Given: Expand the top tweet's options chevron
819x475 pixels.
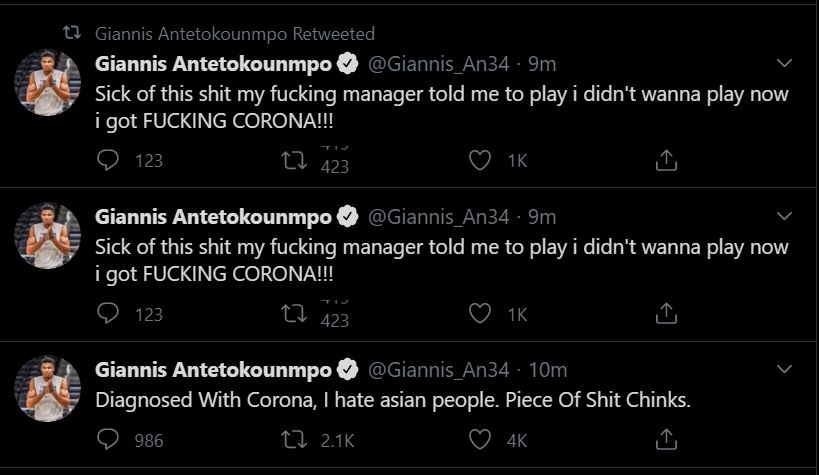Looking at the screenshot, I should pos(784,64).
